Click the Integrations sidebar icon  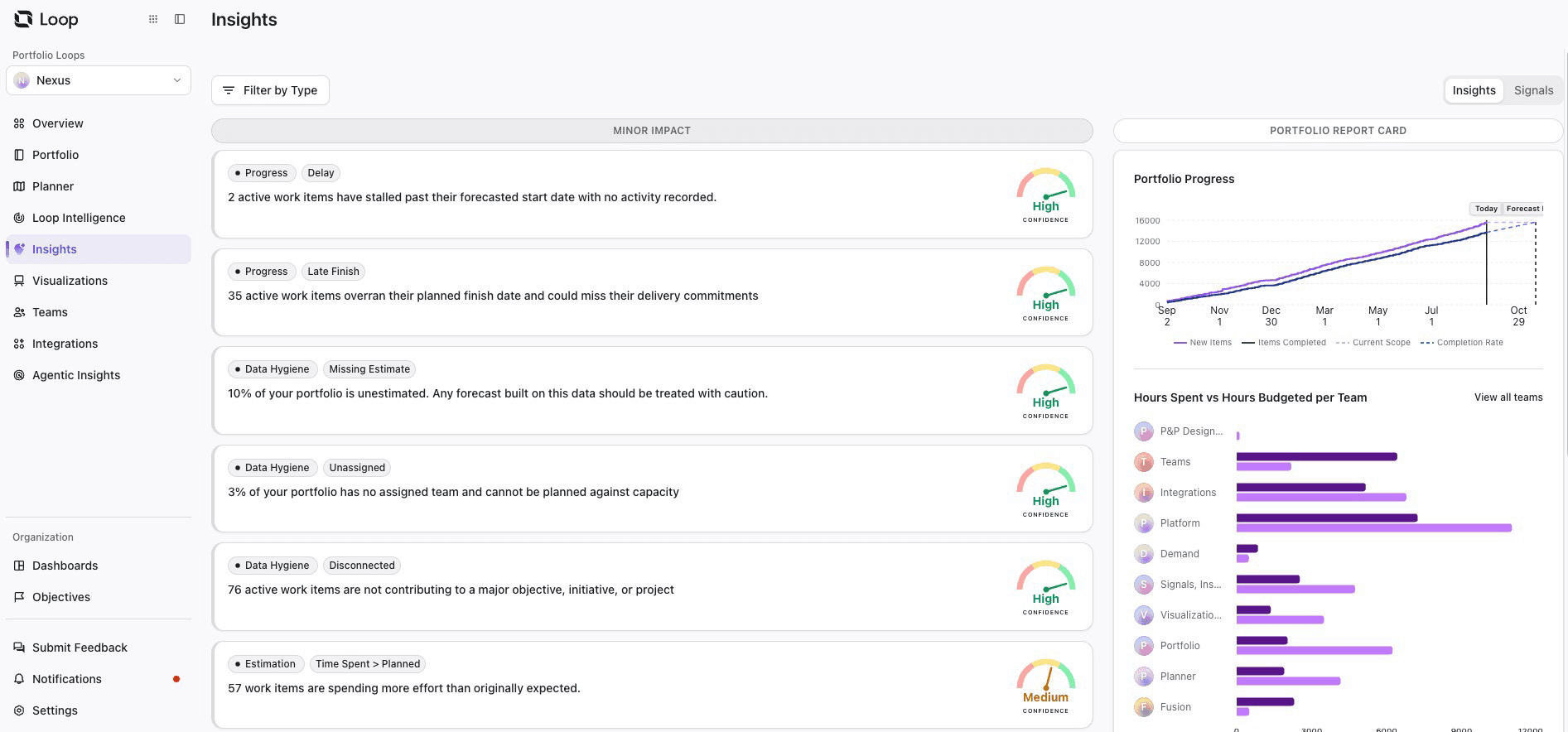coord(19,344)
